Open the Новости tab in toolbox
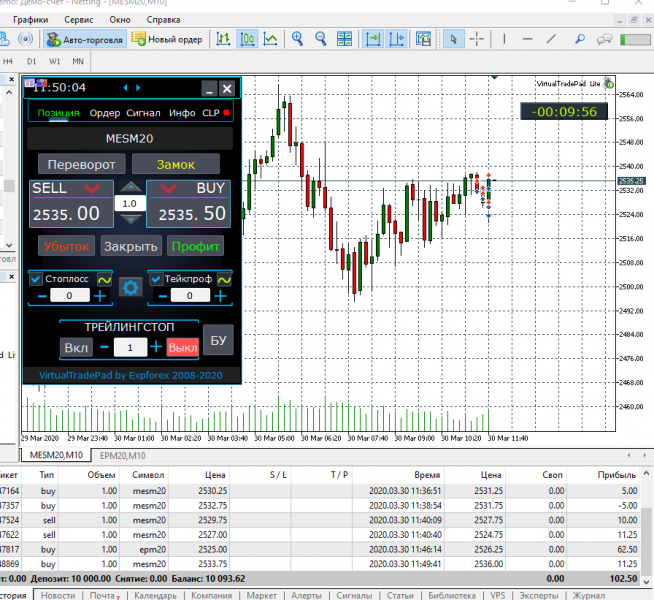654x600 pixels. tap(58, 595)
